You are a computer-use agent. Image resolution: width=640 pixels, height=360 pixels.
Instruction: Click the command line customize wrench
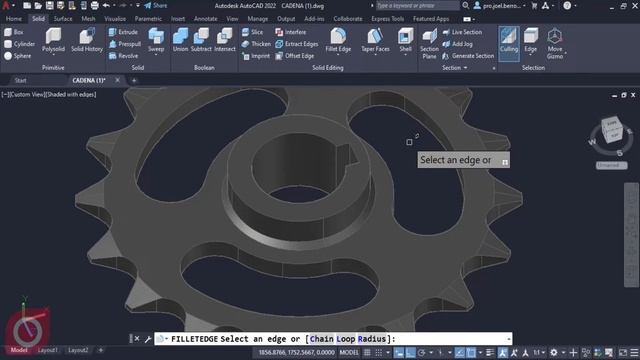[x=148, y=339]
